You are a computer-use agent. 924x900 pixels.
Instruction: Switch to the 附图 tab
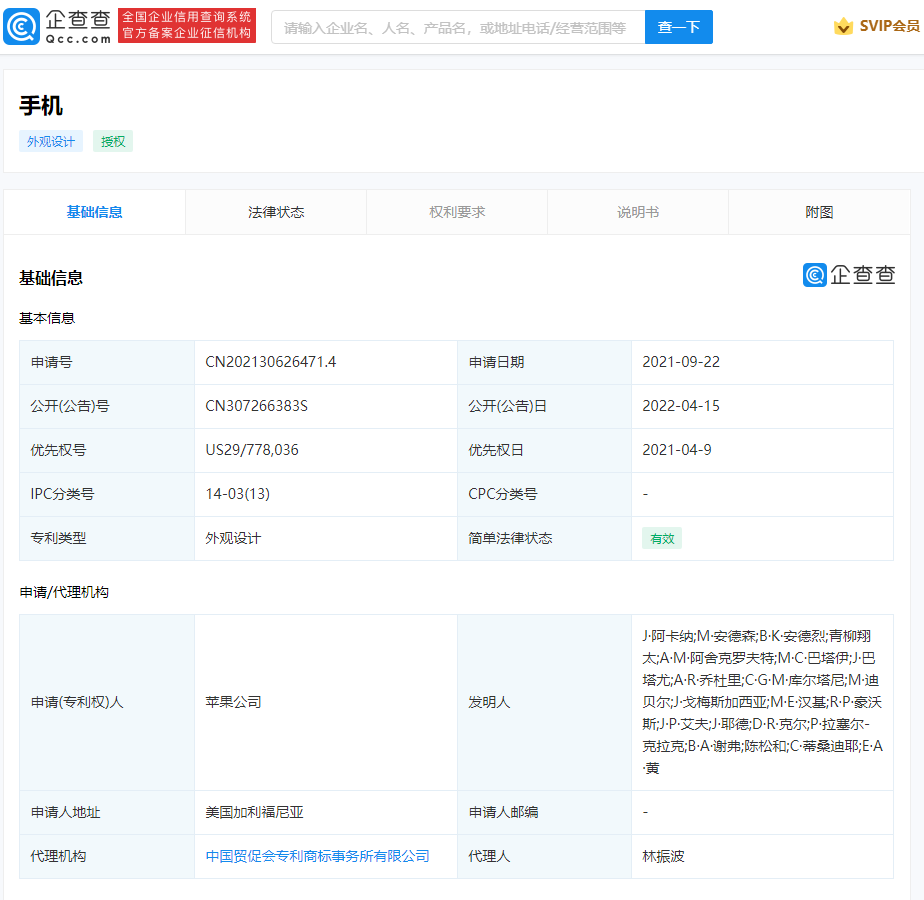click(819, 212)
